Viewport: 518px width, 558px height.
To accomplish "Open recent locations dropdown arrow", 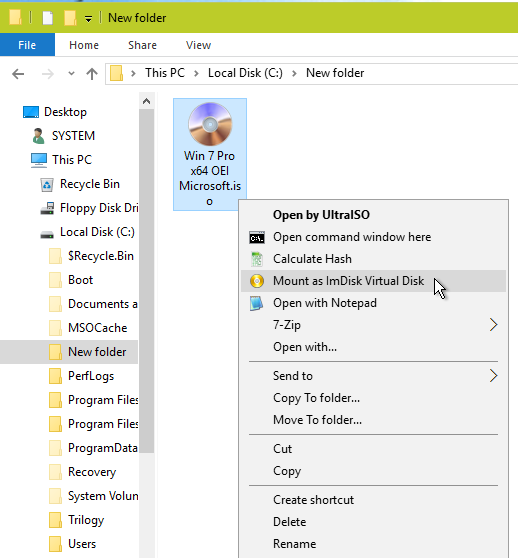I will click(72, 74).
